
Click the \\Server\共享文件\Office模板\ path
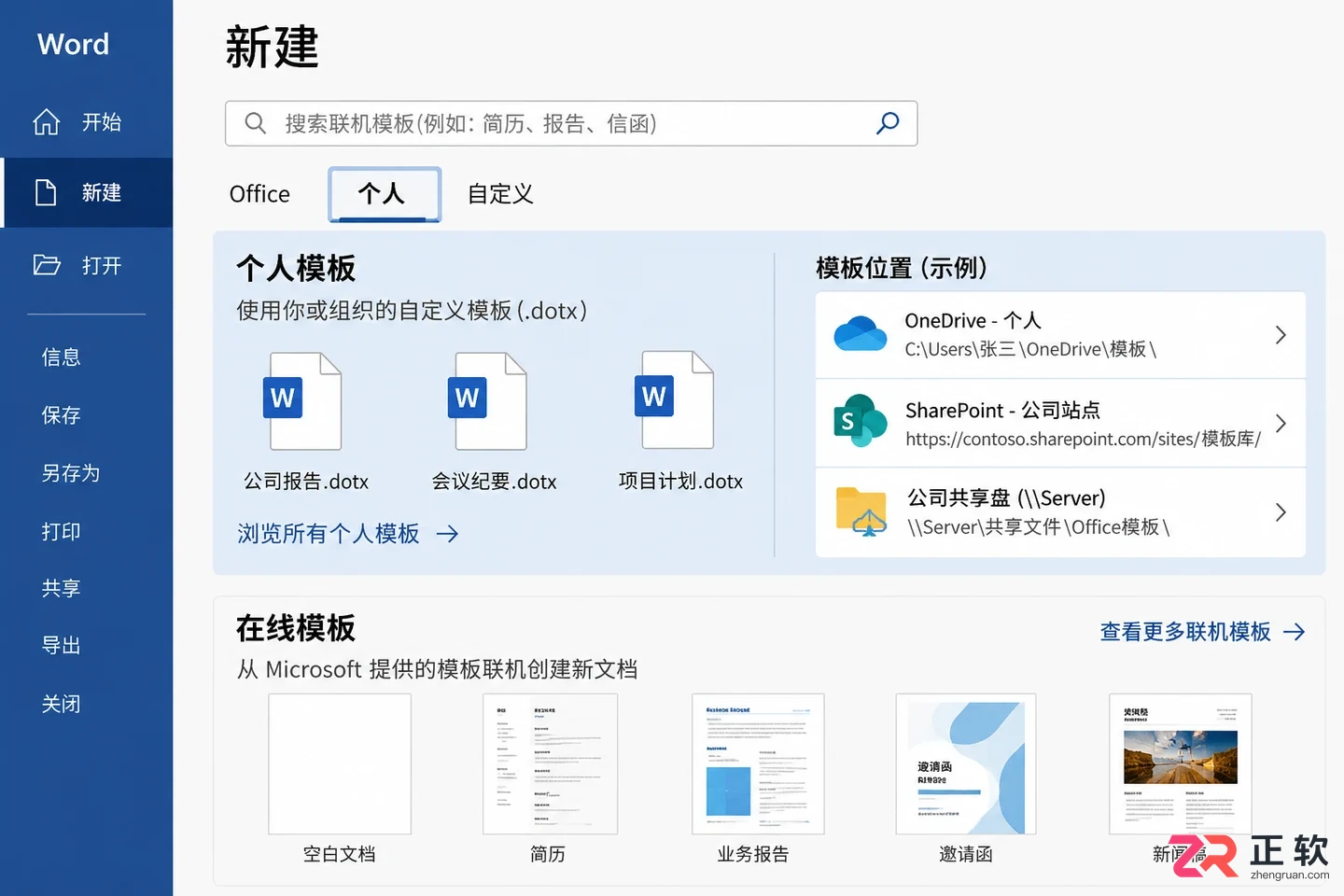1038,527
